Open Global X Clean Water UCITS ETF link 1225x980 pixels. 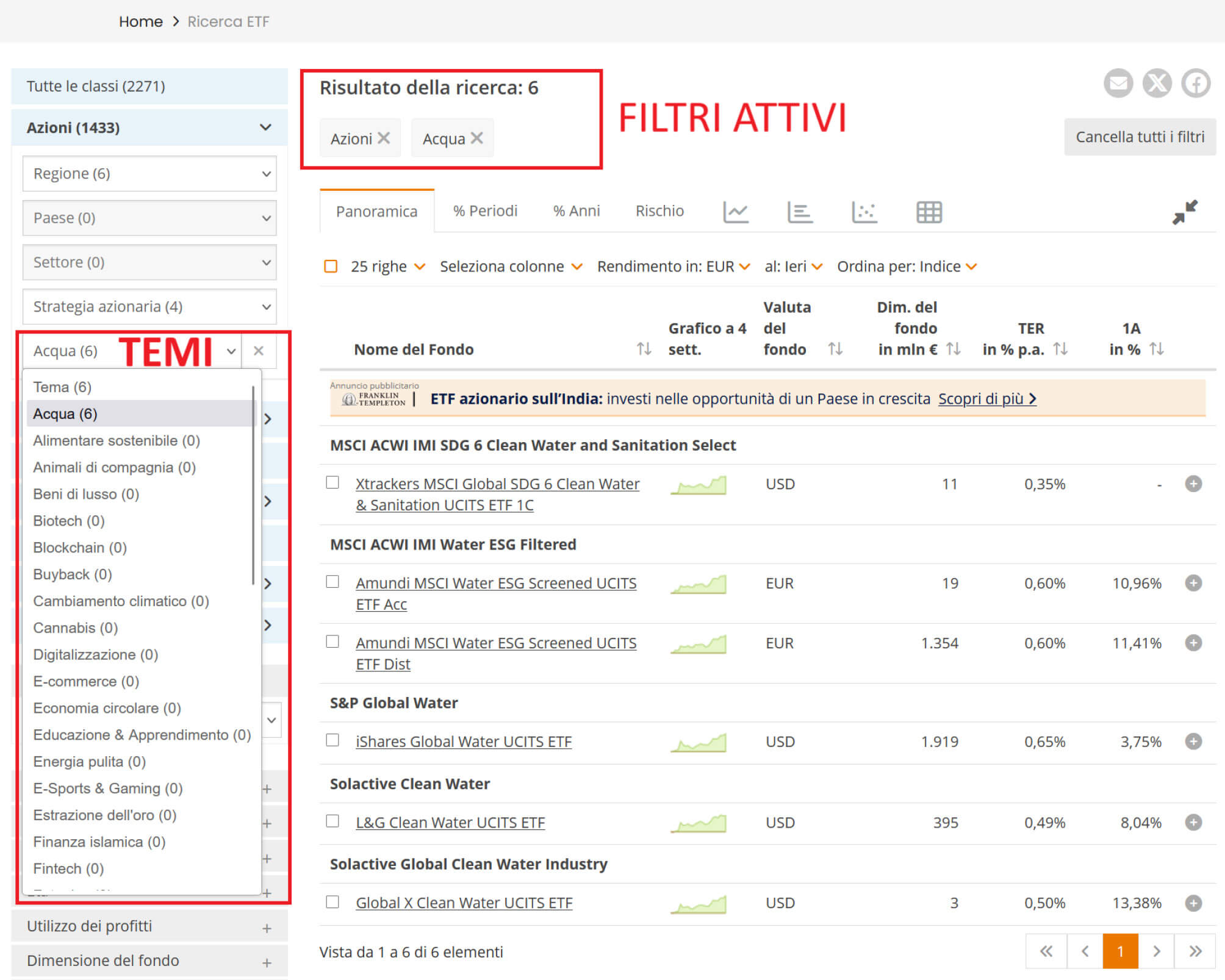(x=464, y=903)
